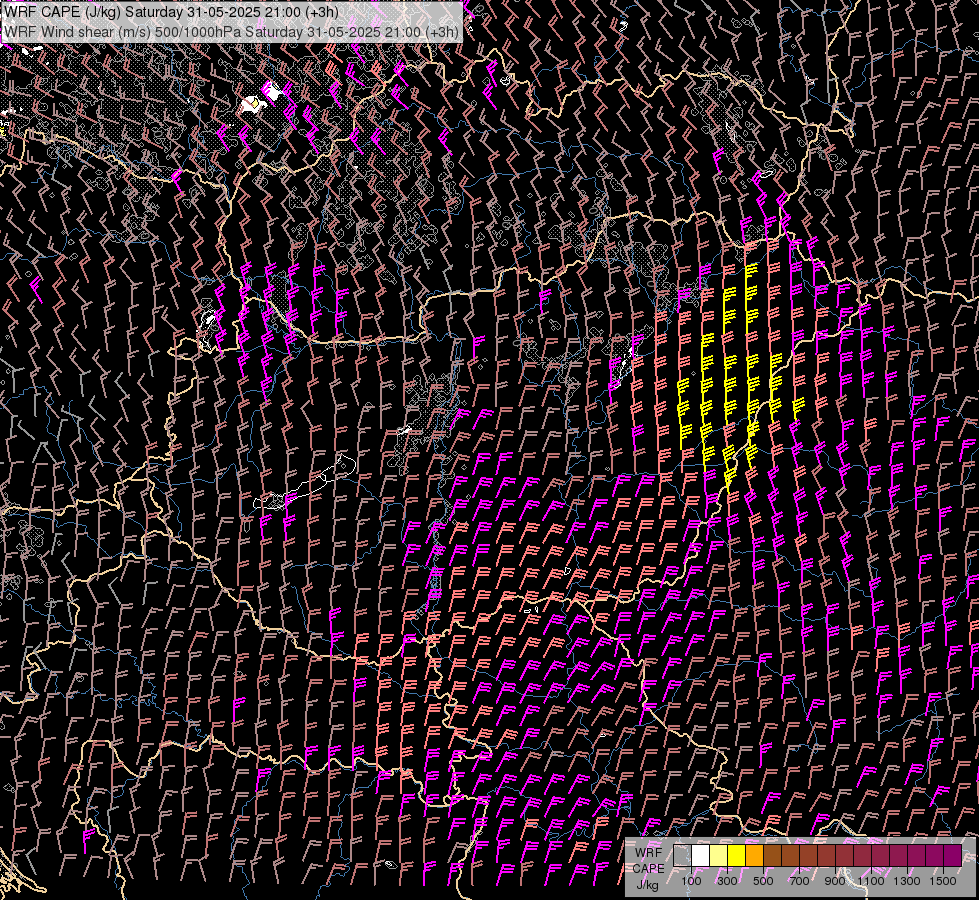Click the 1300 legend value
This screenshot has width=979, height=900.
click(907, 881)
